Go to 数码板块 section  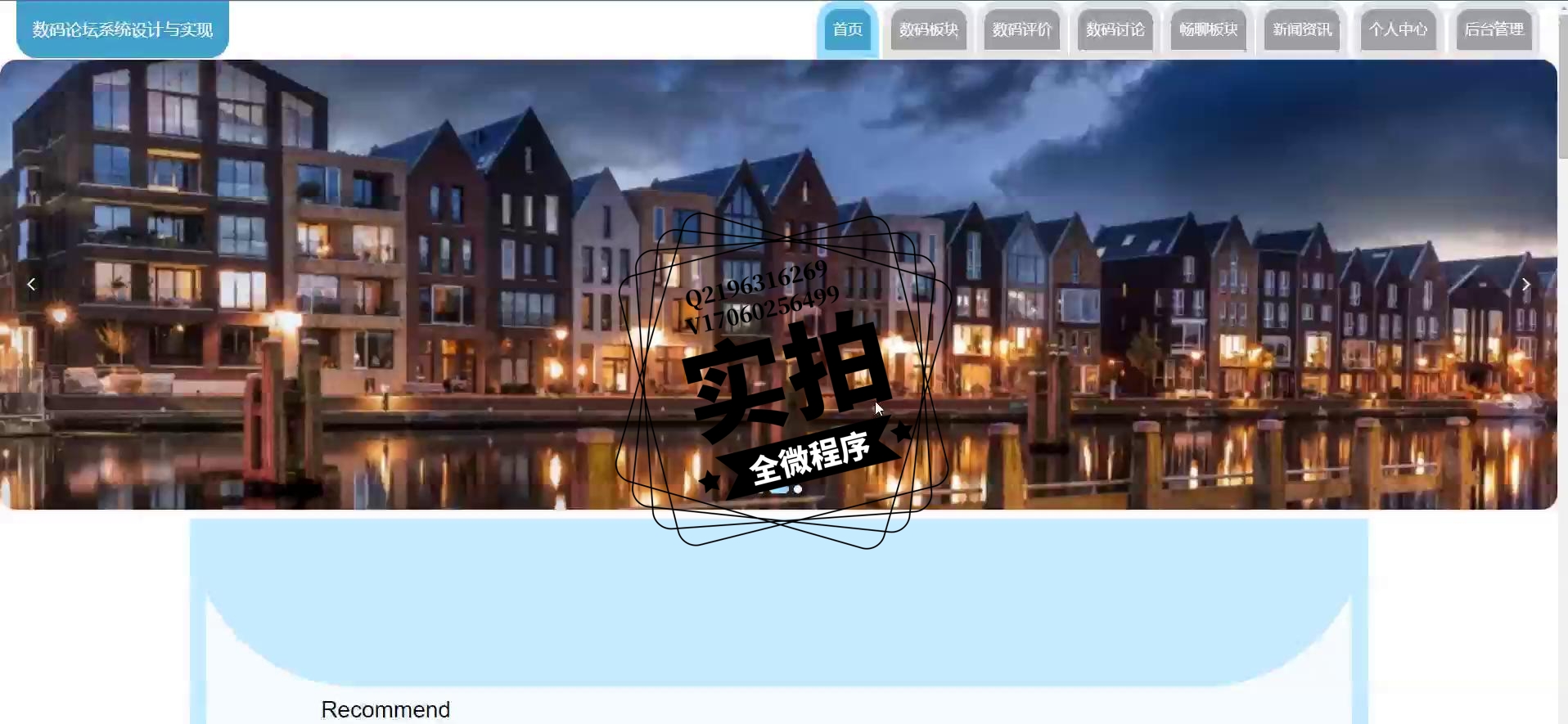click(929, 29)
